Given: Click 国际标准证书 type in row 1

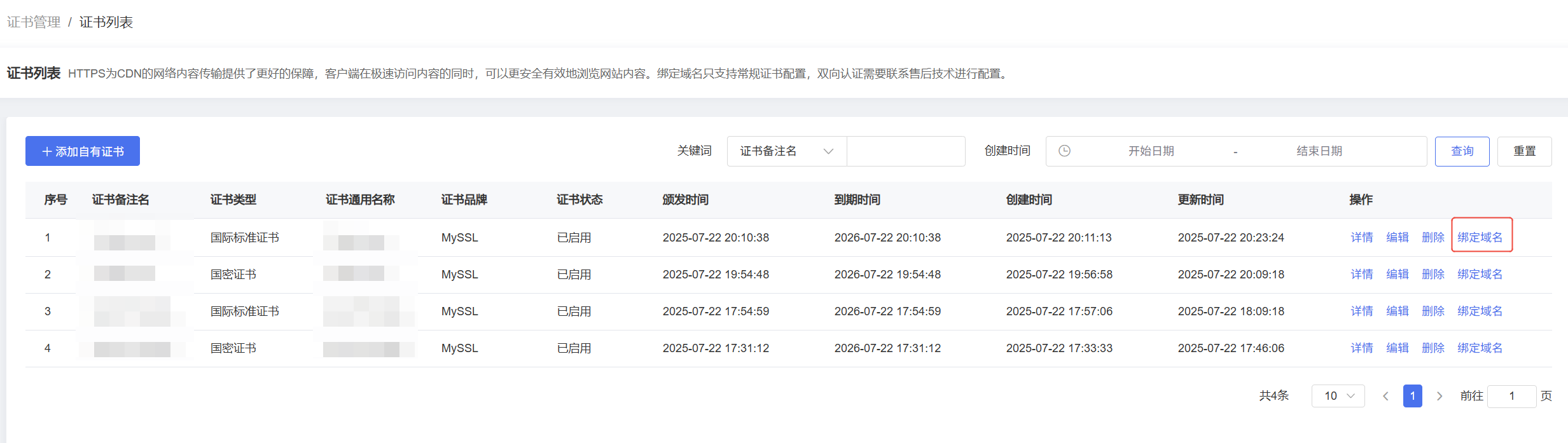Looking at the screenshot, I should pyautogui.click(x=245, y=238).
